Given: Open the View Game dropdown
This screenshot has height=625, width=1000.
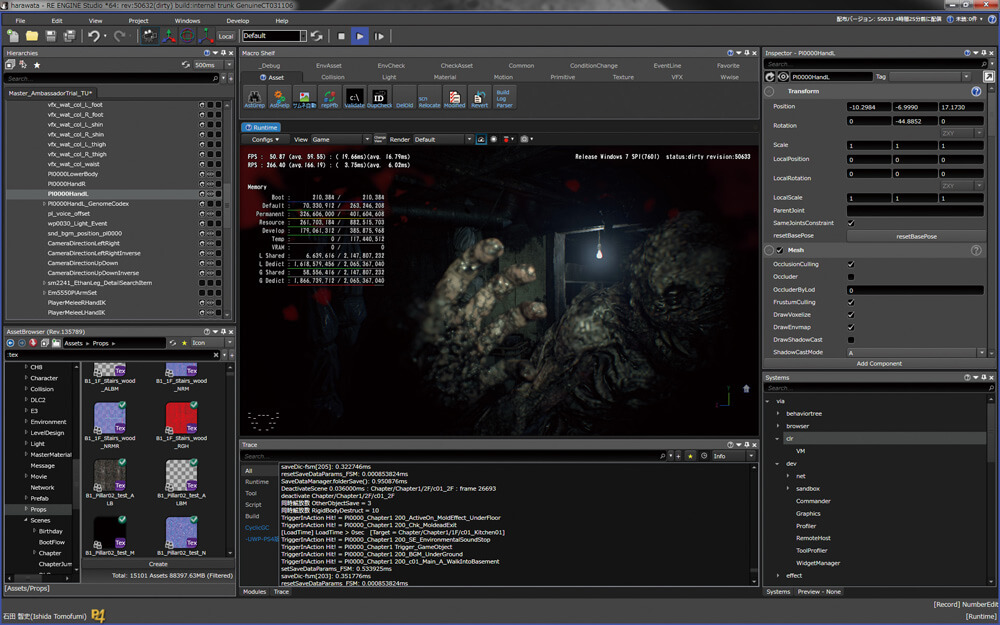Looking at the screenshot, I should 340,140.
